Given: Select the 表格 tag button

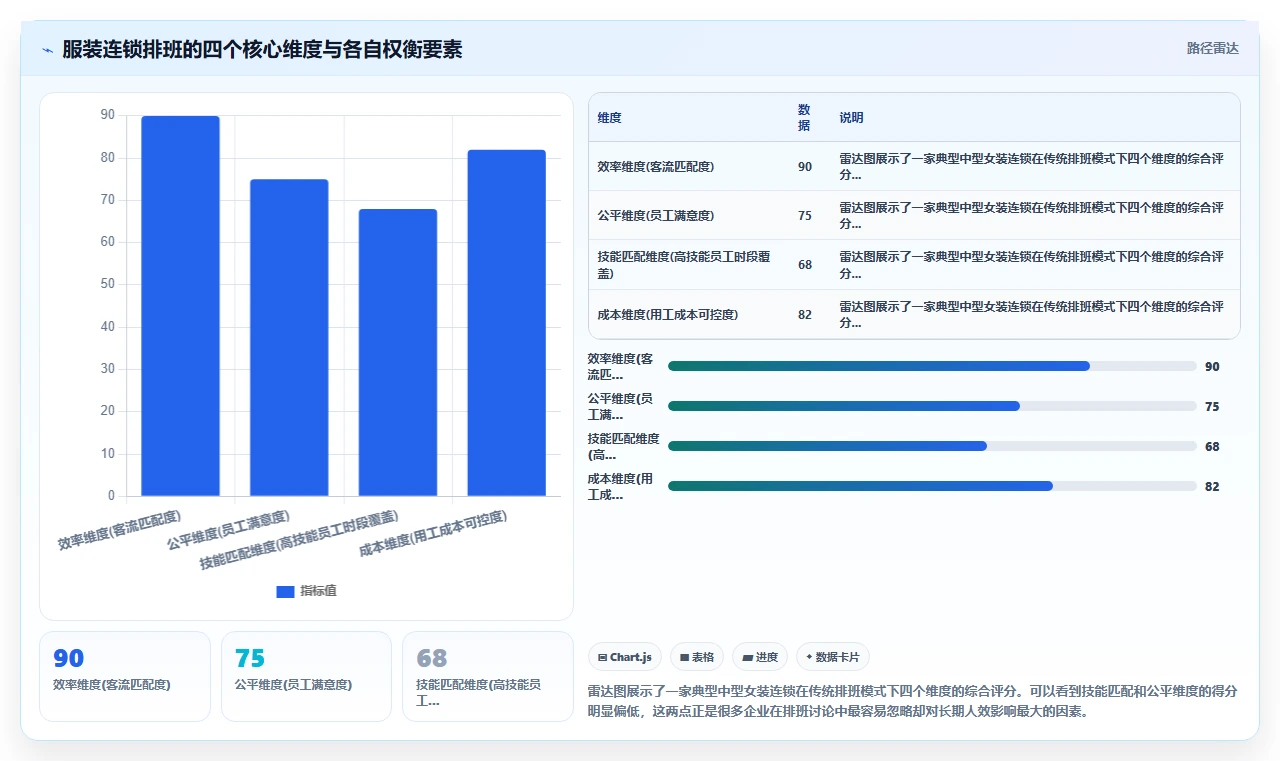Looking at the screenshot, I should pos(697,657).
